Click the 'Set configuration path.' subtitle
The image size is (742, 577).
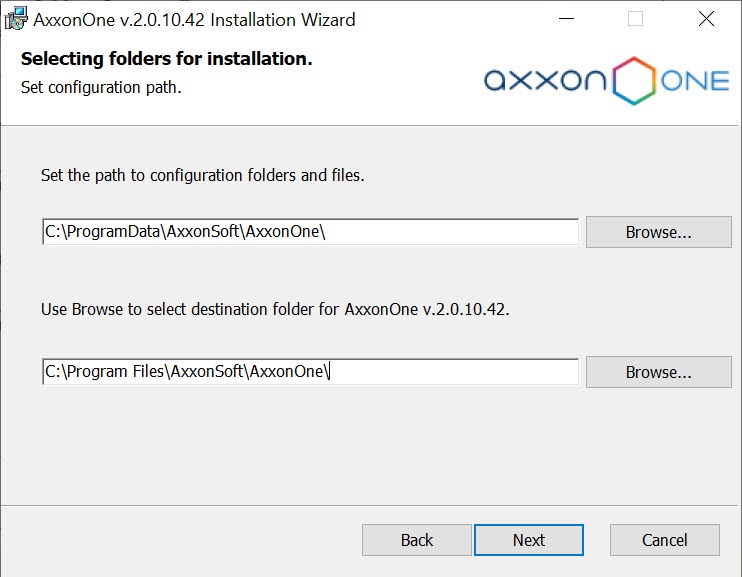pos(101,87)
